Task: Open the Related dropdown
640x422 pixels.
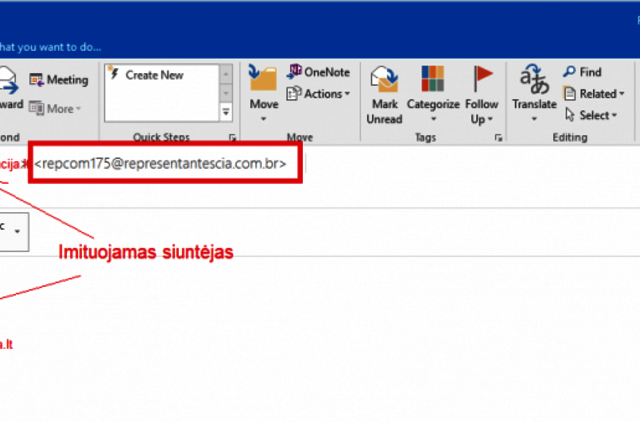Action: pyautogui.click(x=594, y=94)
